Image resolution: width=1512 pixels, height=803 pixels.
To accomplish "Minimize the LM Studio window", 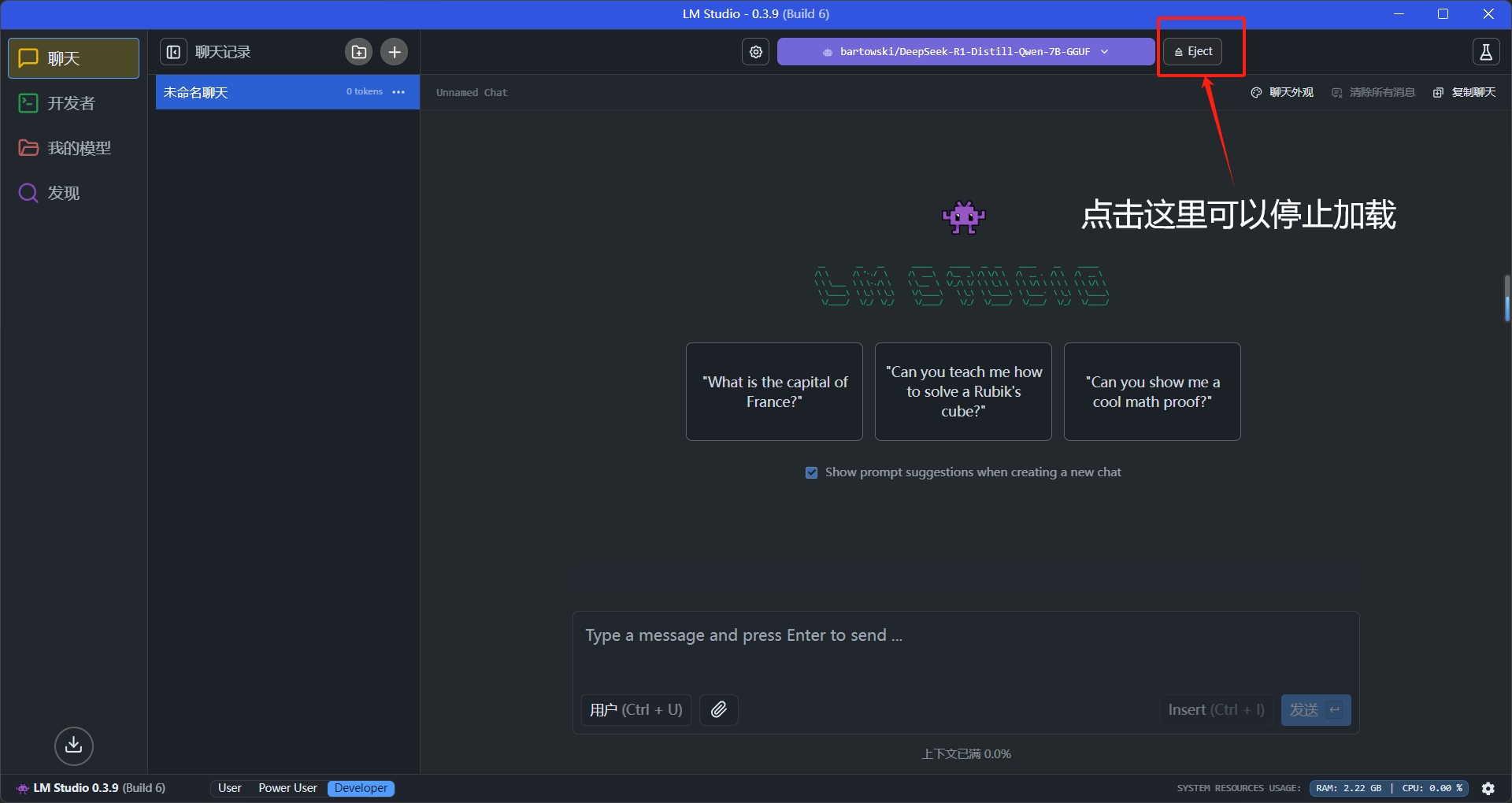I will [1399, 14].
